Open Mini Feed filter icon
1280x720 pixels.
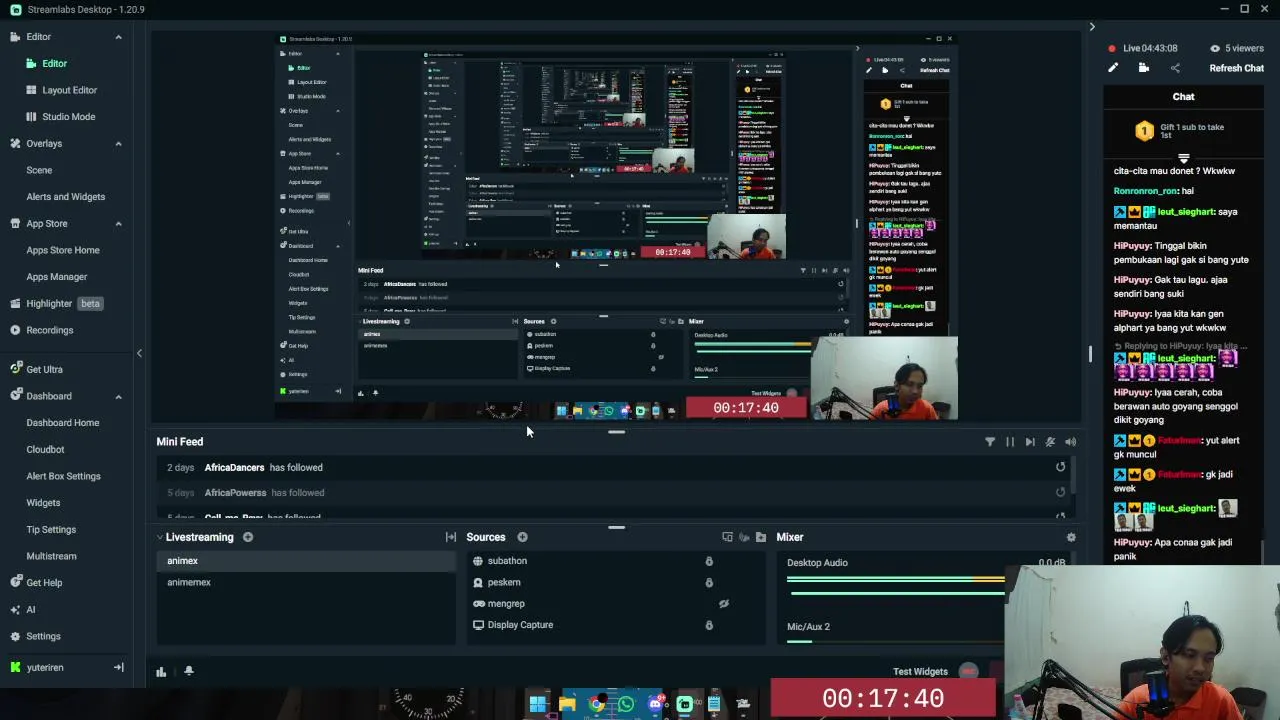(990, 442)
